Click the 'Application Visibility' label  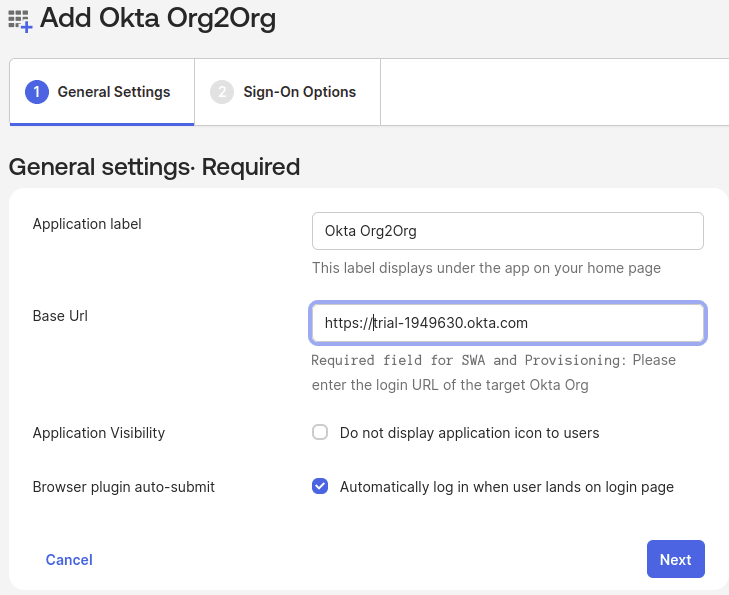pyautogui.click(x=99, y=433)
